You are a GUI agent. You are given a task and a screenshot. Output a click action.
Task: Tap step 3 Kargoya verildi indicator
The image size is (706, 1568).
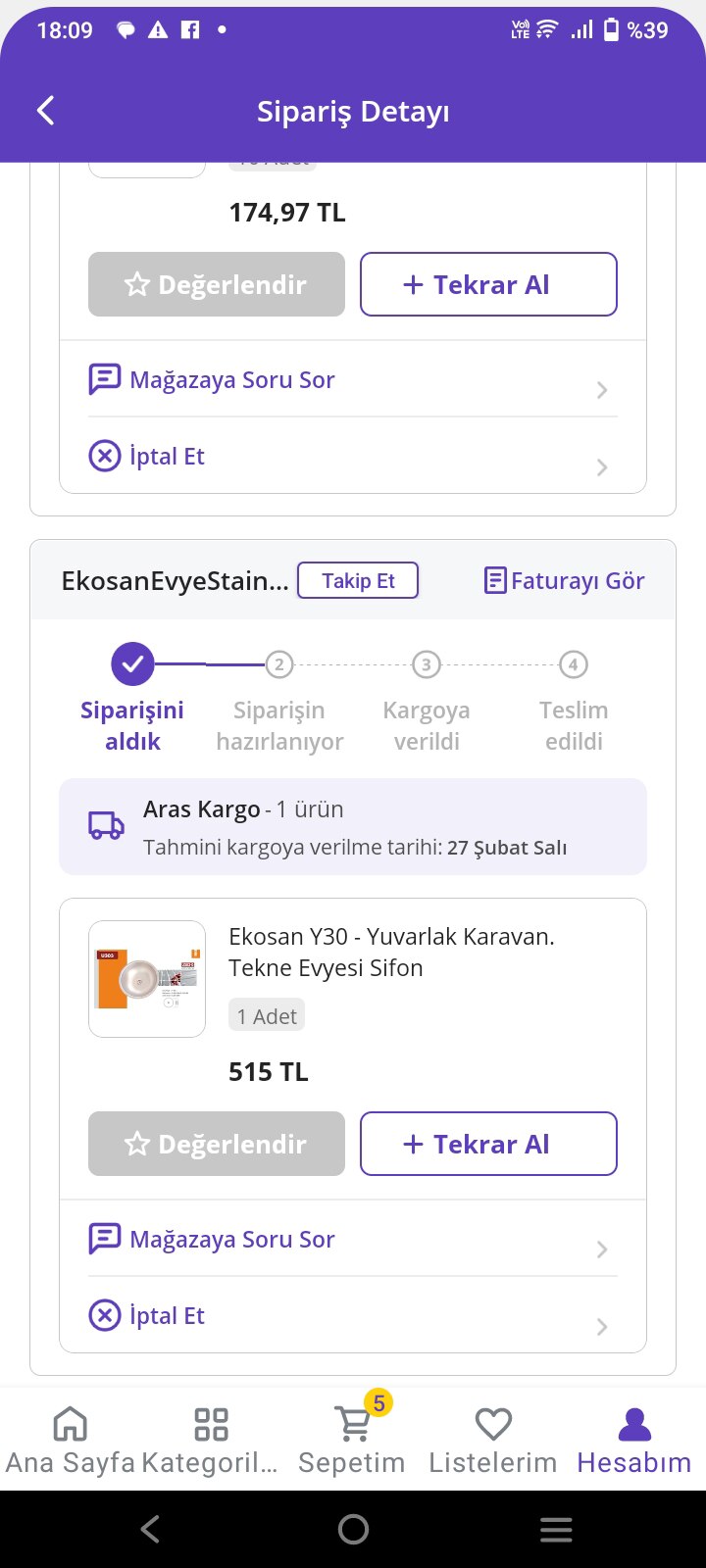click(426, 664)
